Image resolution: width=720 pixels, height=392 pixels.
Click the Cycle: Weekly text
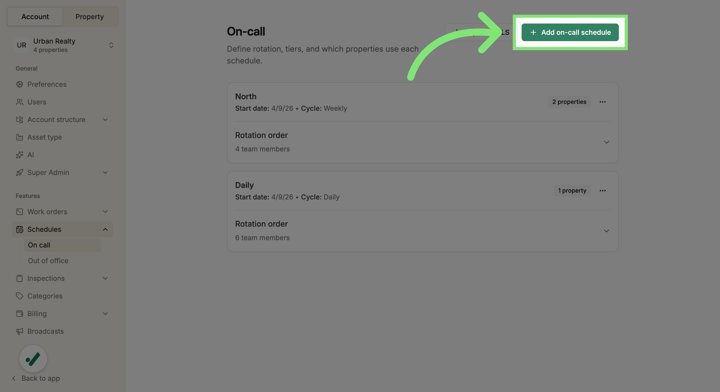(324, 108)
